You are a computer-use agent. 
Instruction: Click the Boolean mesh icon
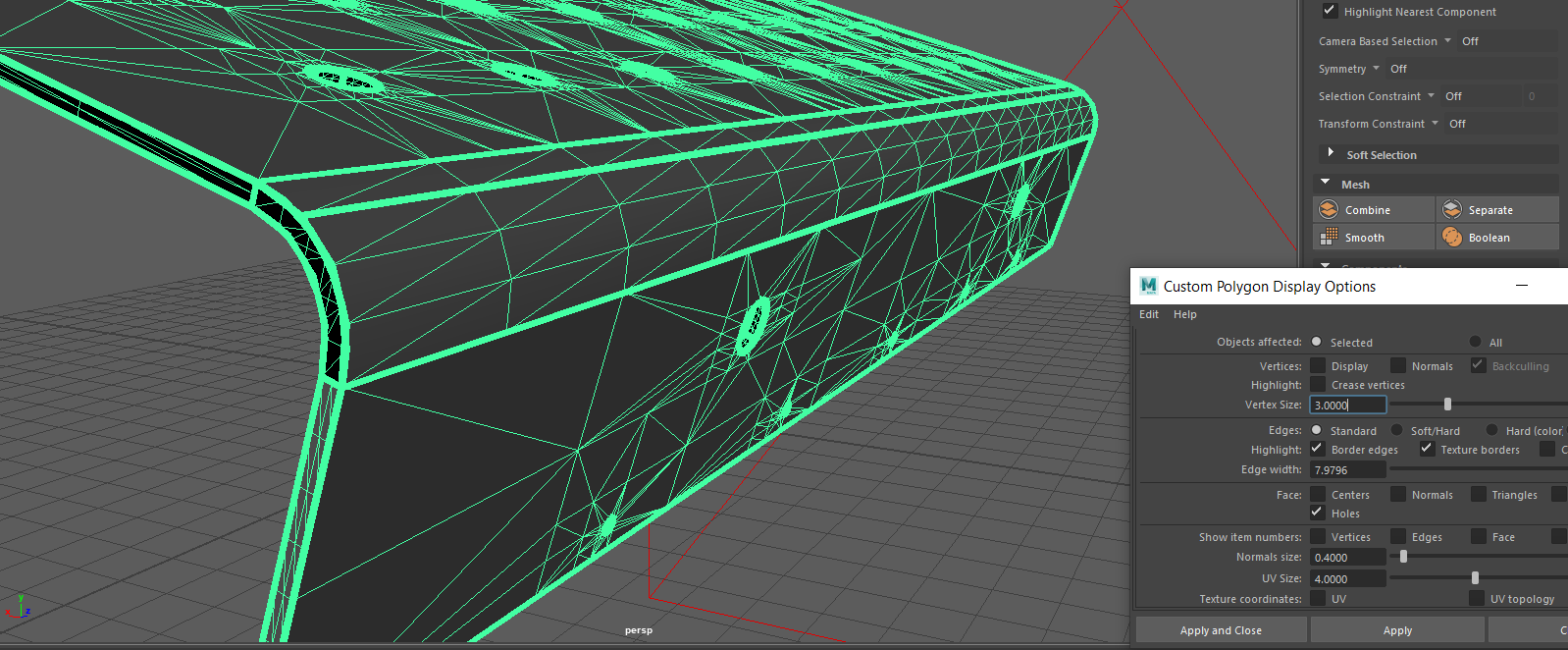point(1452,237)
